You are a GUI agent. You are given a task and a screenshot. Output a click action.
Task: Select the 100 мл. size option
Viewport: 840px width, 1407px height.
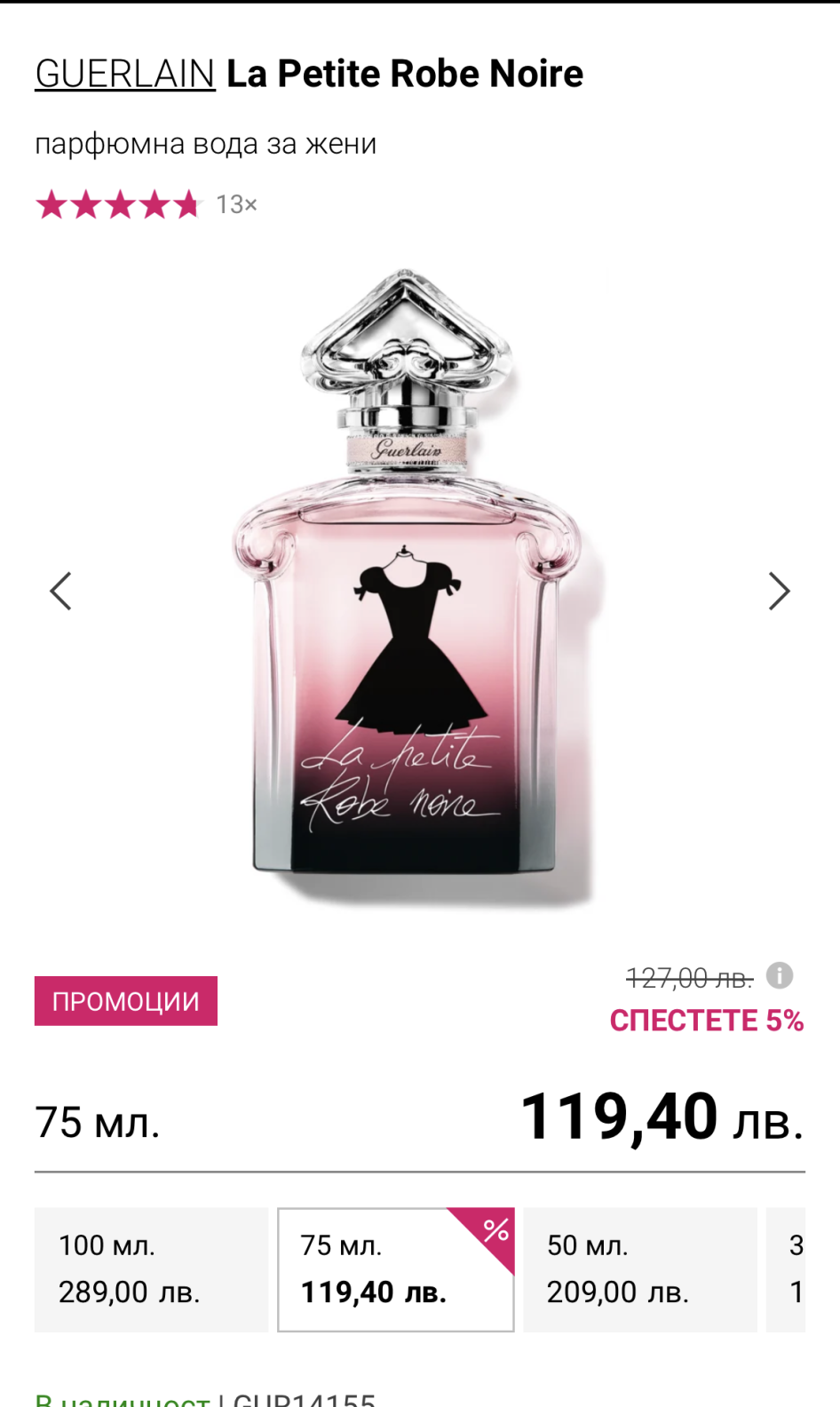(x=151, y=1269)
